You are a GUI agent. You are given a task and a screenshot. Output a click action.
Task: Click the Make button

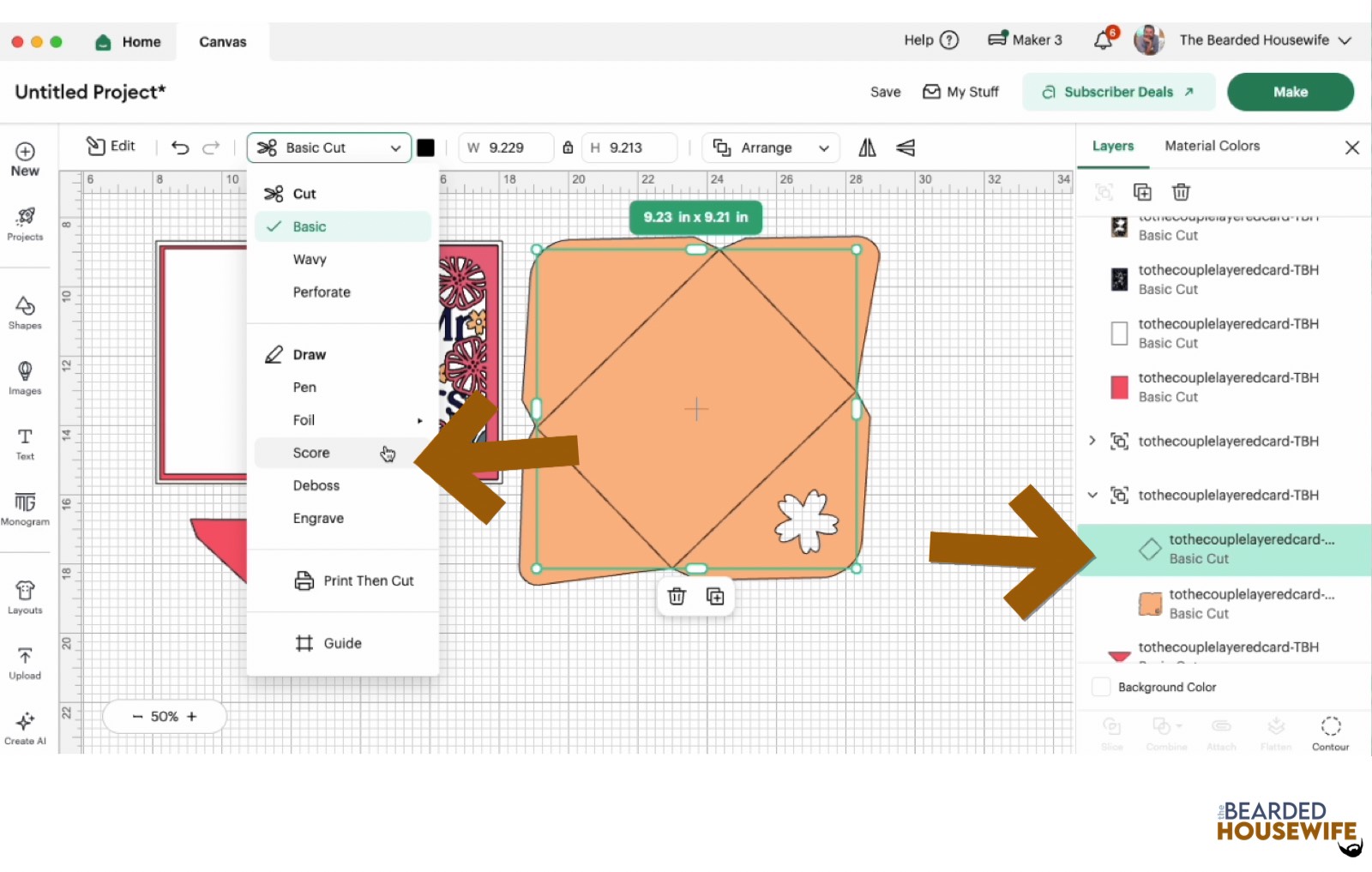[1291, 92]
